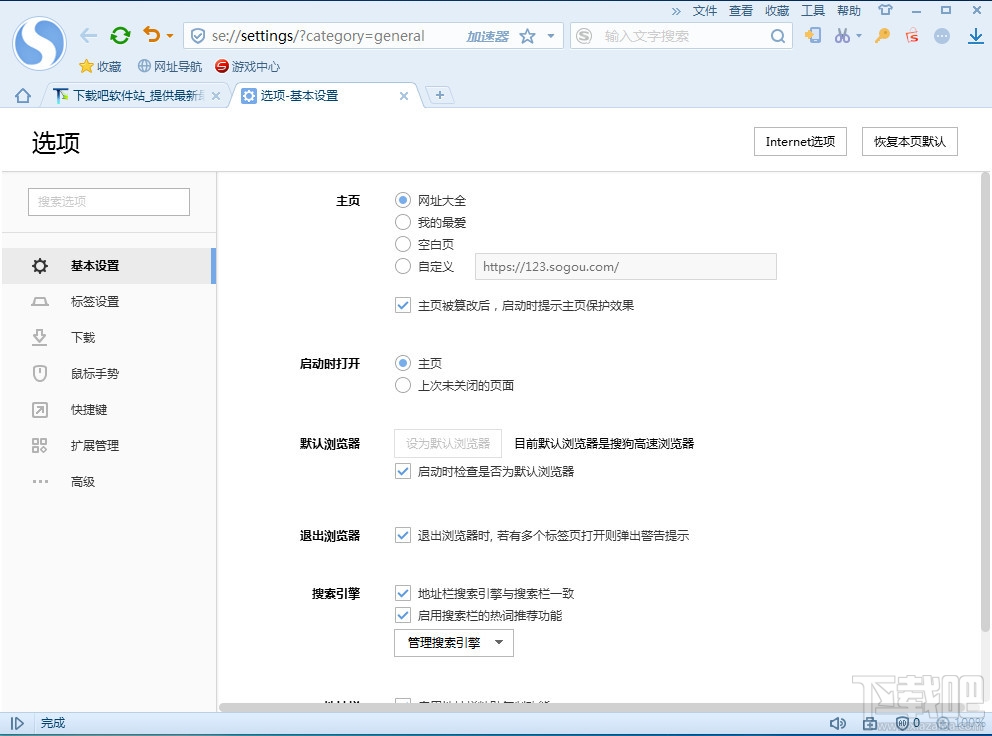Open the 游戏中心 bookmark link
This screenshot has height=736, width=992.
click(x=247, y=66)
